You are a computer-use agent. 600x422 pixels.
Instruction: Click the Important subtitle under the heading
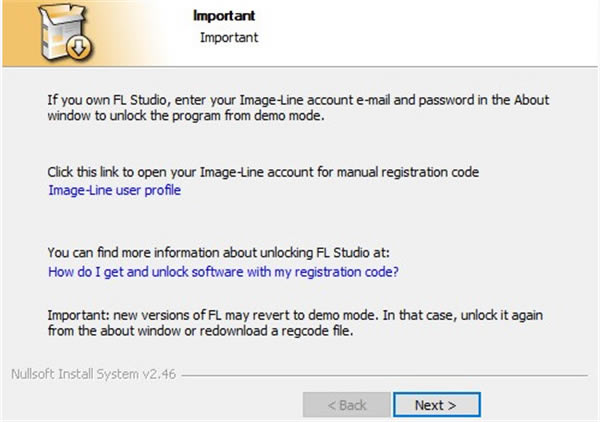[x=229, y=38]
